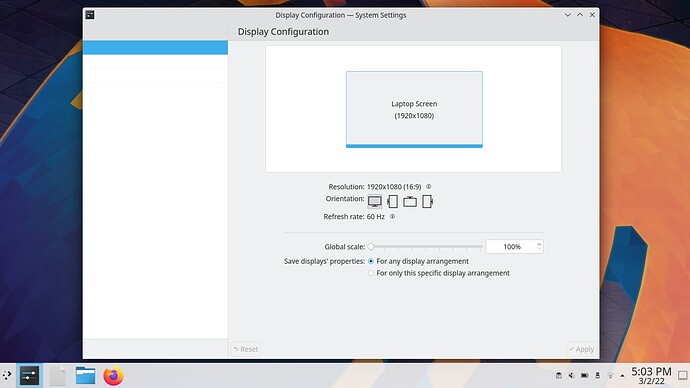Click the Global scale spinbox arrows
This screenshot has height=388, width=690.
pos(539,246)
